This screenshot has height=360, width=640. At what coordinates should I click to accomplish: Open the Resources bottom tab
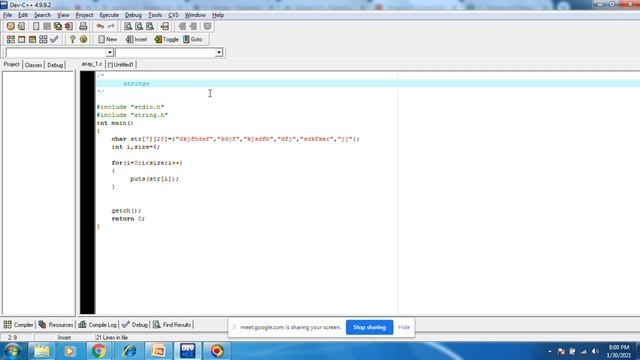(x=56, y=325)
